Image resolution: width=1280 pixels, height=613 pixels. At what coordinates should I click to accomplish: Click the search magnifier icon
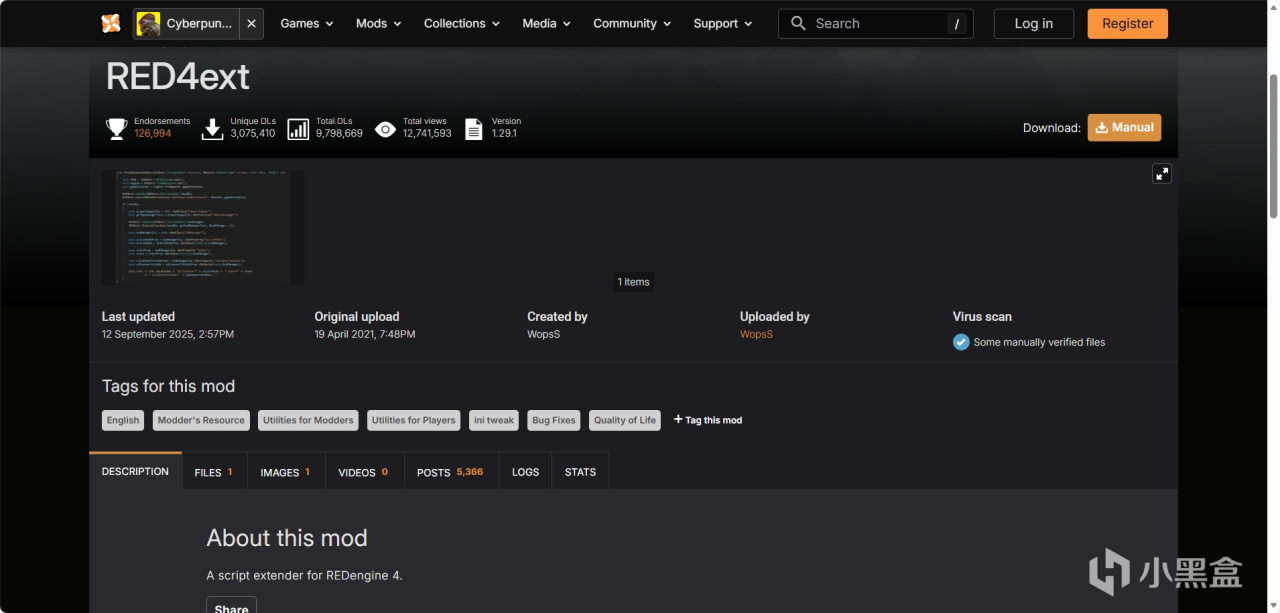tap(798, 23)
